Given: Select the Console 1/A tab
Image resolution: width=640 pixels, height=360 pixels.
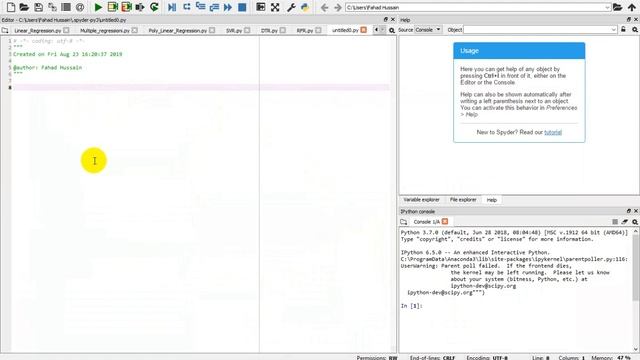Looking at the screenshot, I should pyautogui.click(x=427, y=222).
